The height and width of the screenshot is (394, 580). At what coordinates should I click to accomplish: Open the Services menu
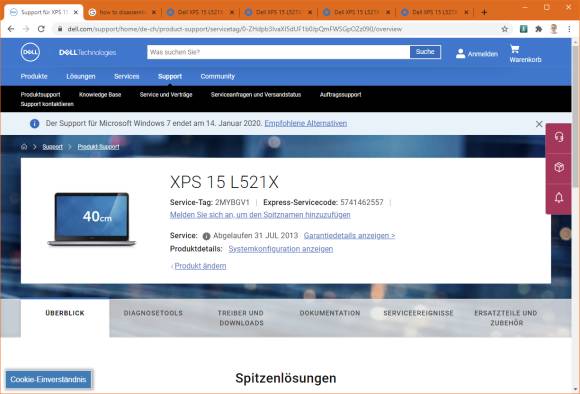[x=127, y=76]
